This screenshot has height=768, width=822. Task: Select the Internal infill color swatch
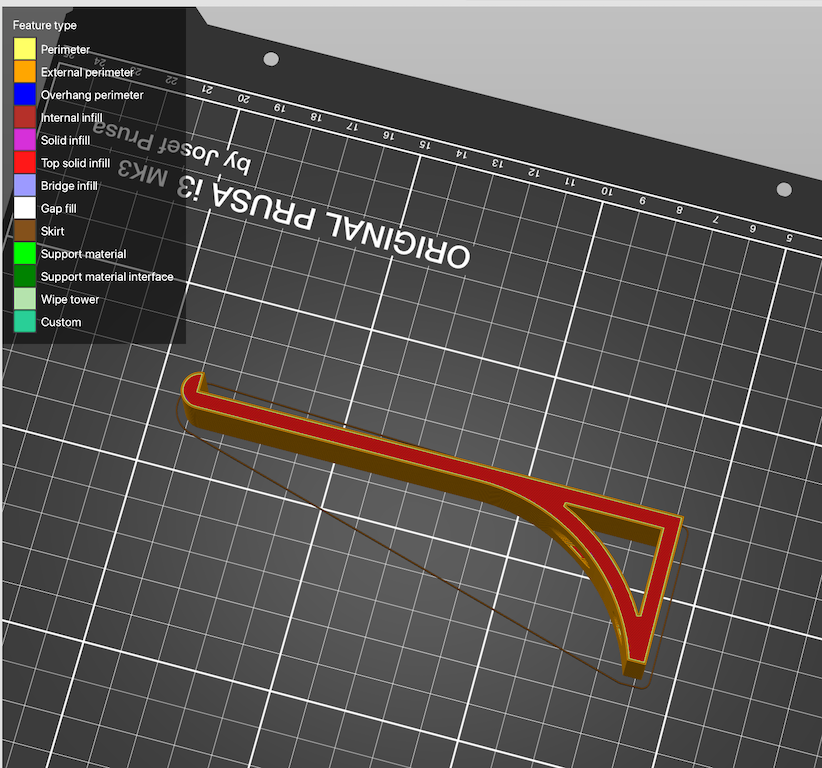[25, 117]
